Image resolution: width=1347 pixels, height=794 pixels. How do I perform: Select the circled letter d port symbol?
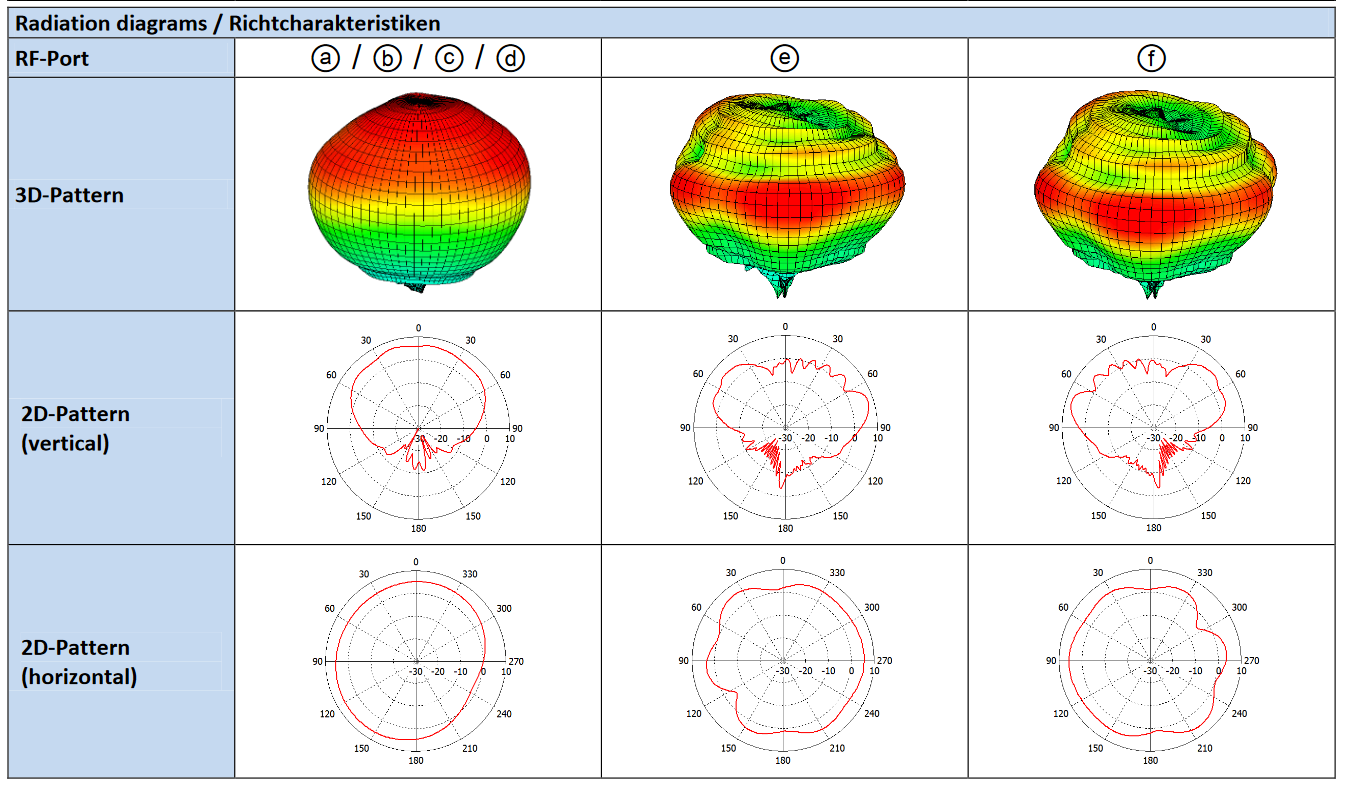pos(511,59)
